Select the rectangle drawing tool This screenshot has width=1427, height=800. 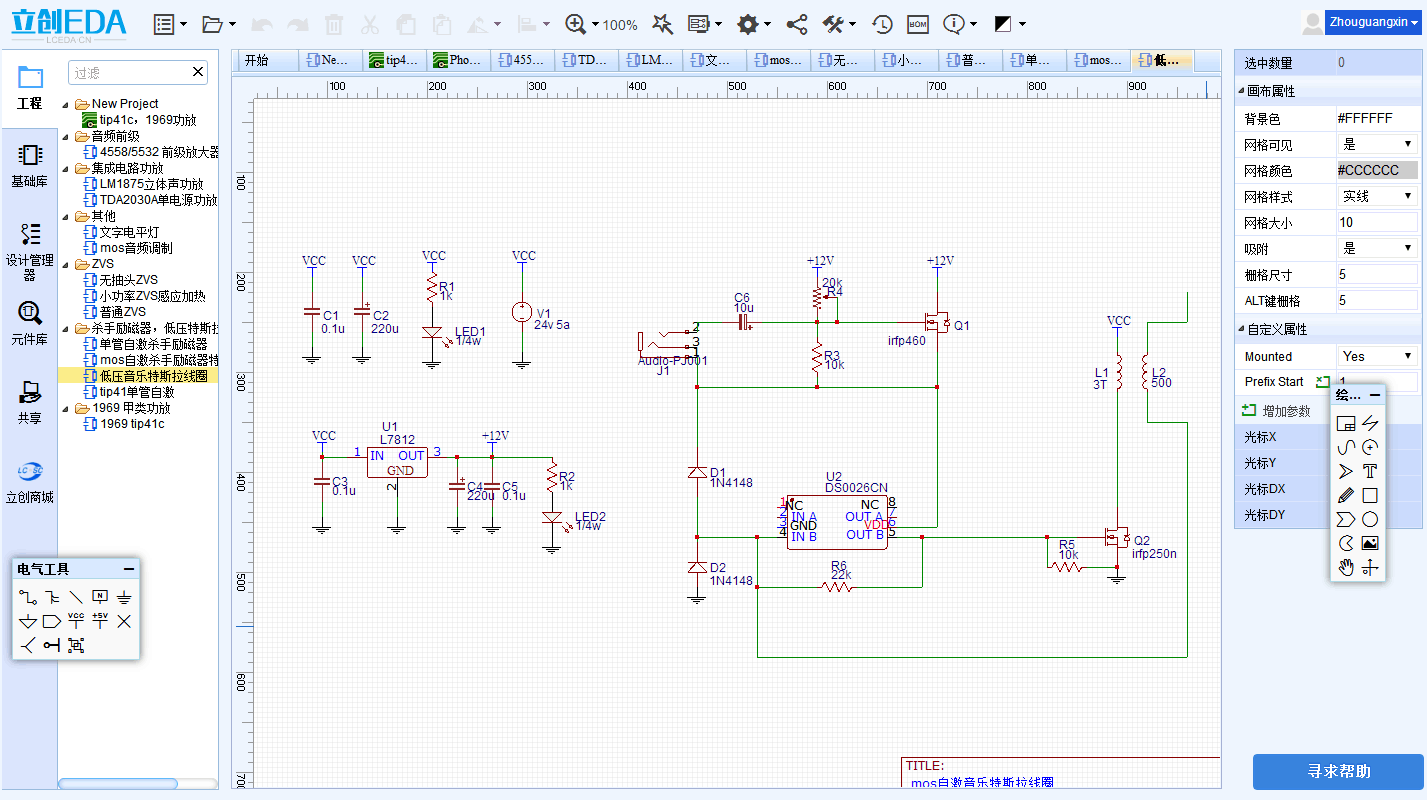tap(1370, 495)
